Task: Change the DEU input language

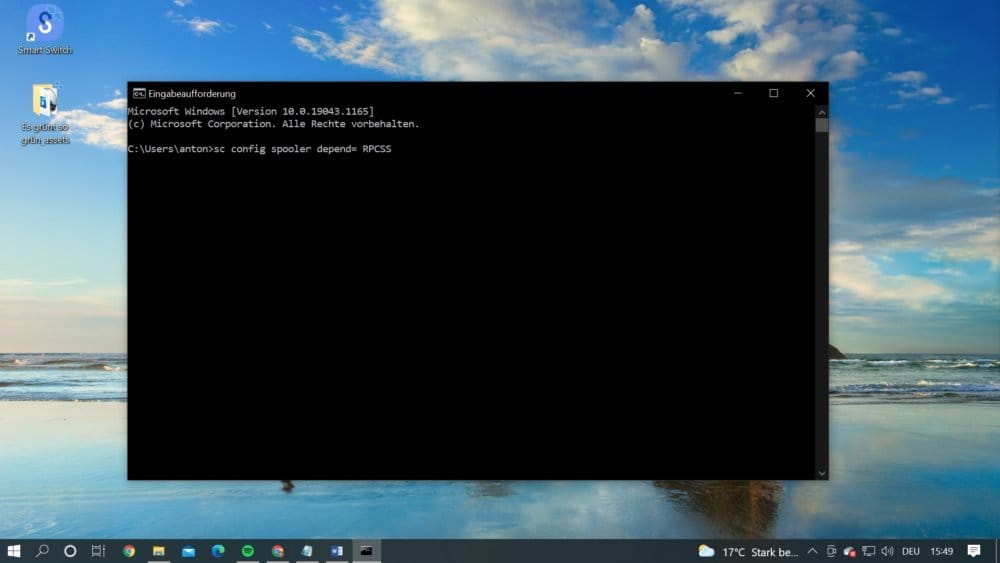Action: point(911,552)
